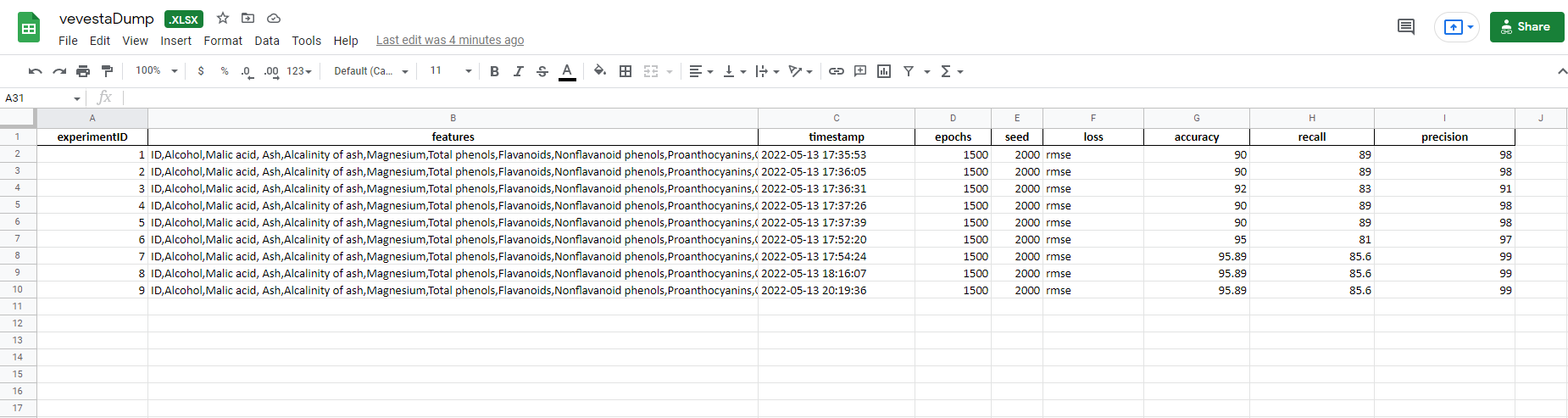Toggle strikethrough formatting
The image size is (1568, 418).
click(x=542, y=71)
